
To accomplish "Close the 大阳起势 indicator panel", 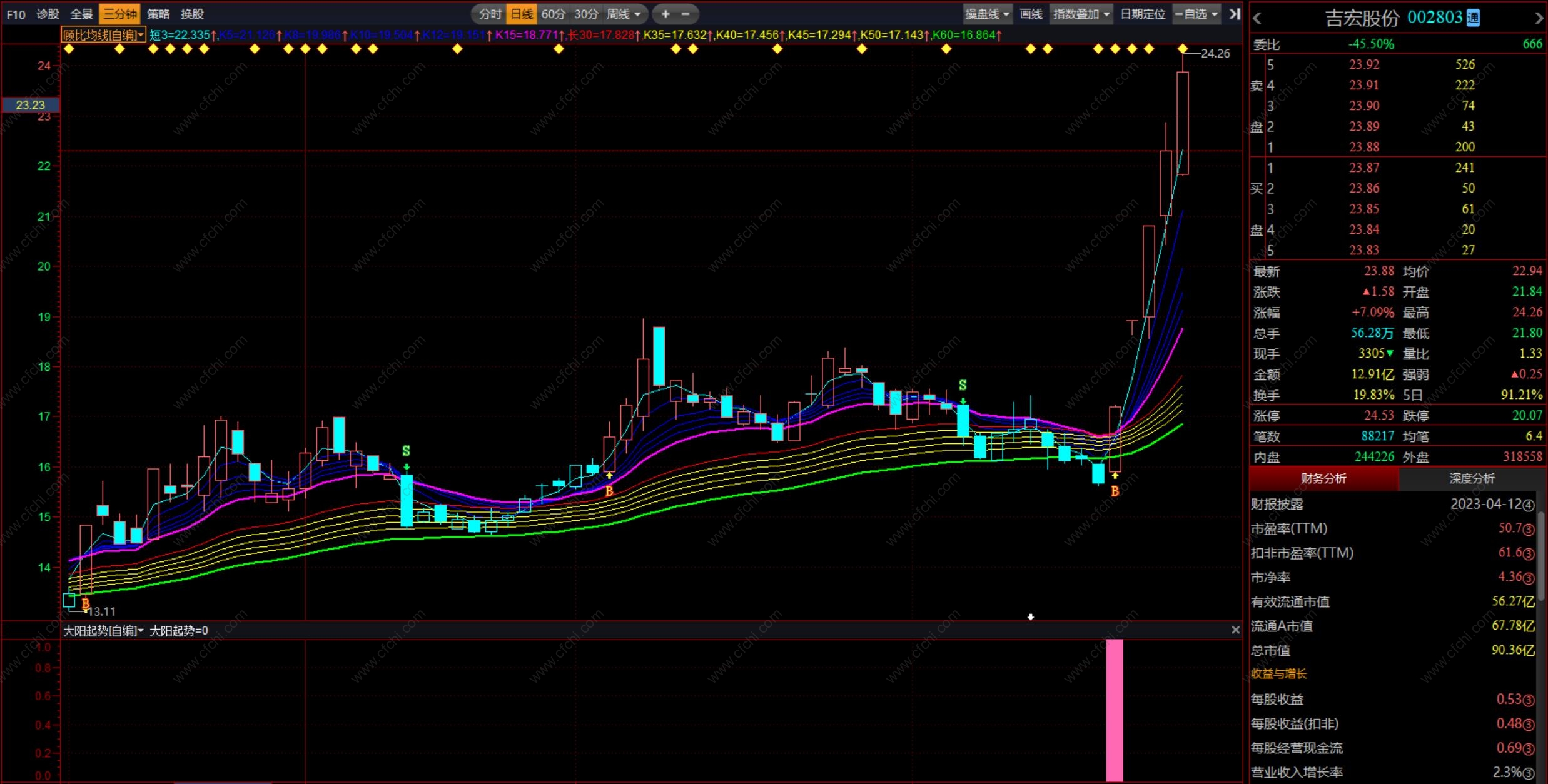I will click(x=1235, y=630).
